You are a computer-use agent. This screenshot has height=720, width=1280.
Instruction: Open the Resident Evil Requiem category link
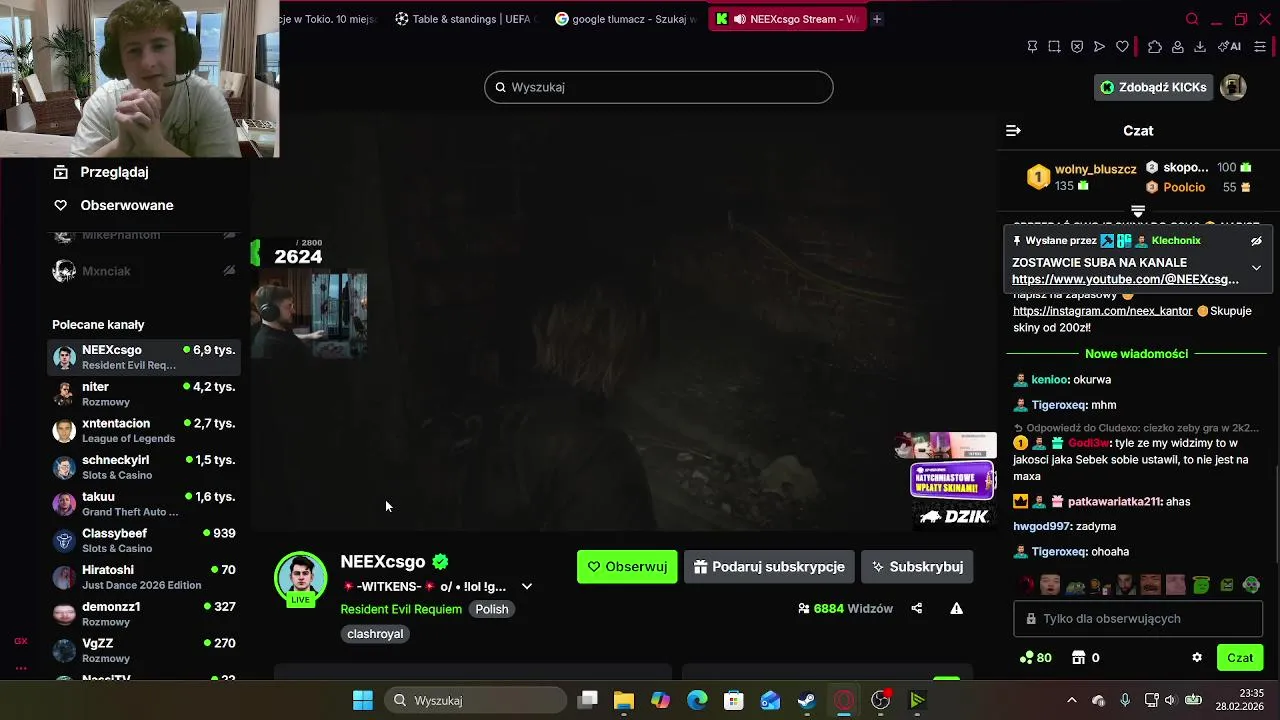click(x=401, y=609)
